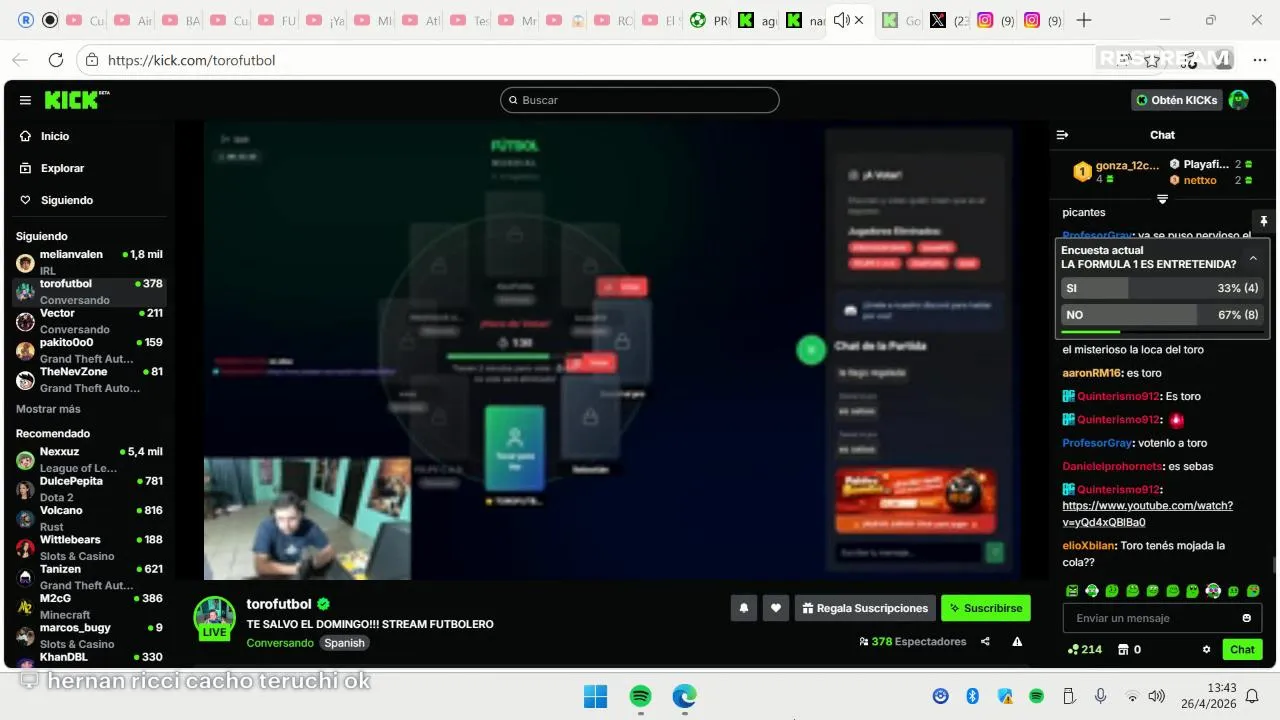Open the Kick hamburger sidebar menu
Screen dimensions: 1280x720
coord(25,100)
